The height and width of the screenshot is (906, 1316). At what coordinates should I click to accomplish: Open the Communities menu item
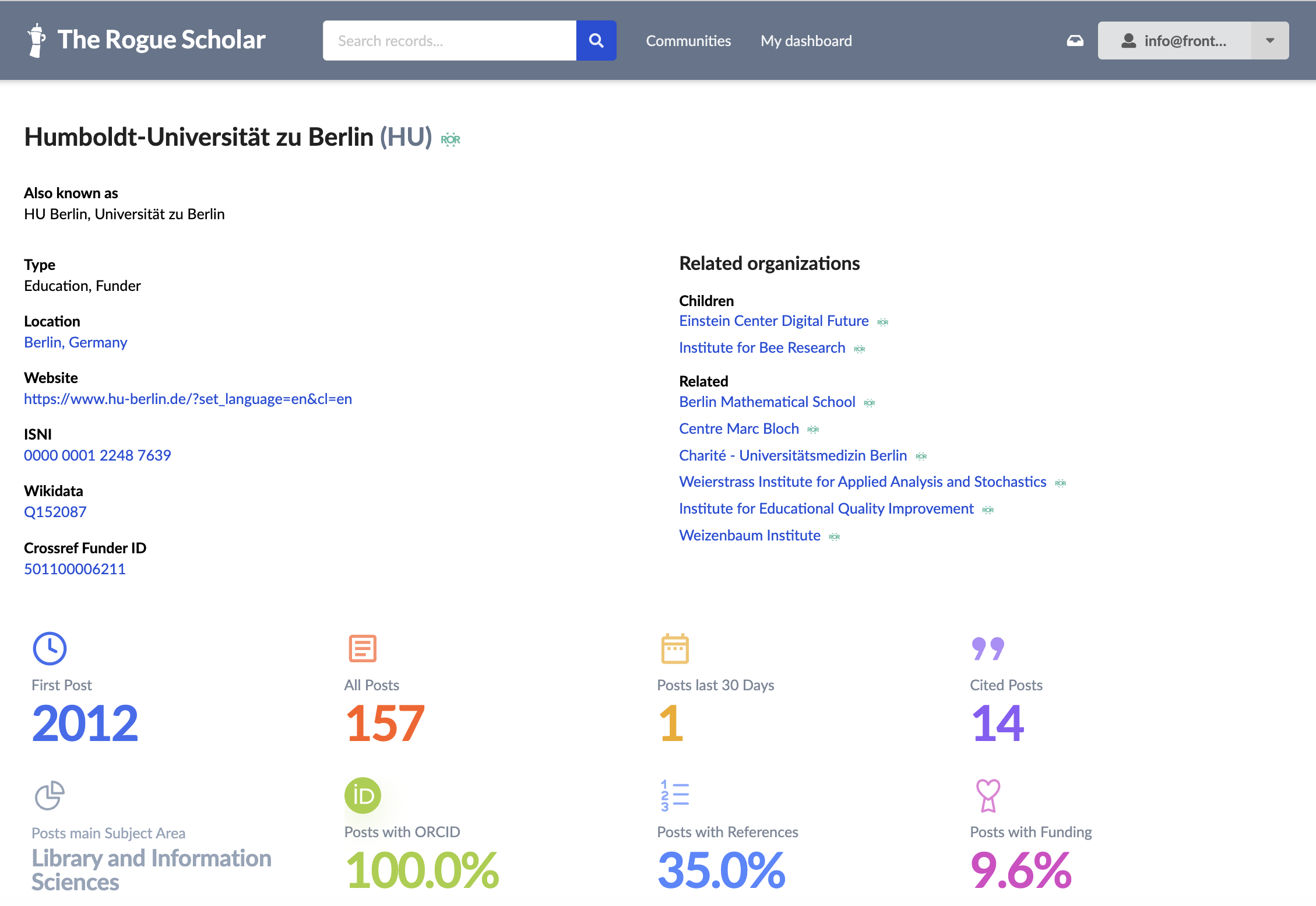[x=688, y=41]
